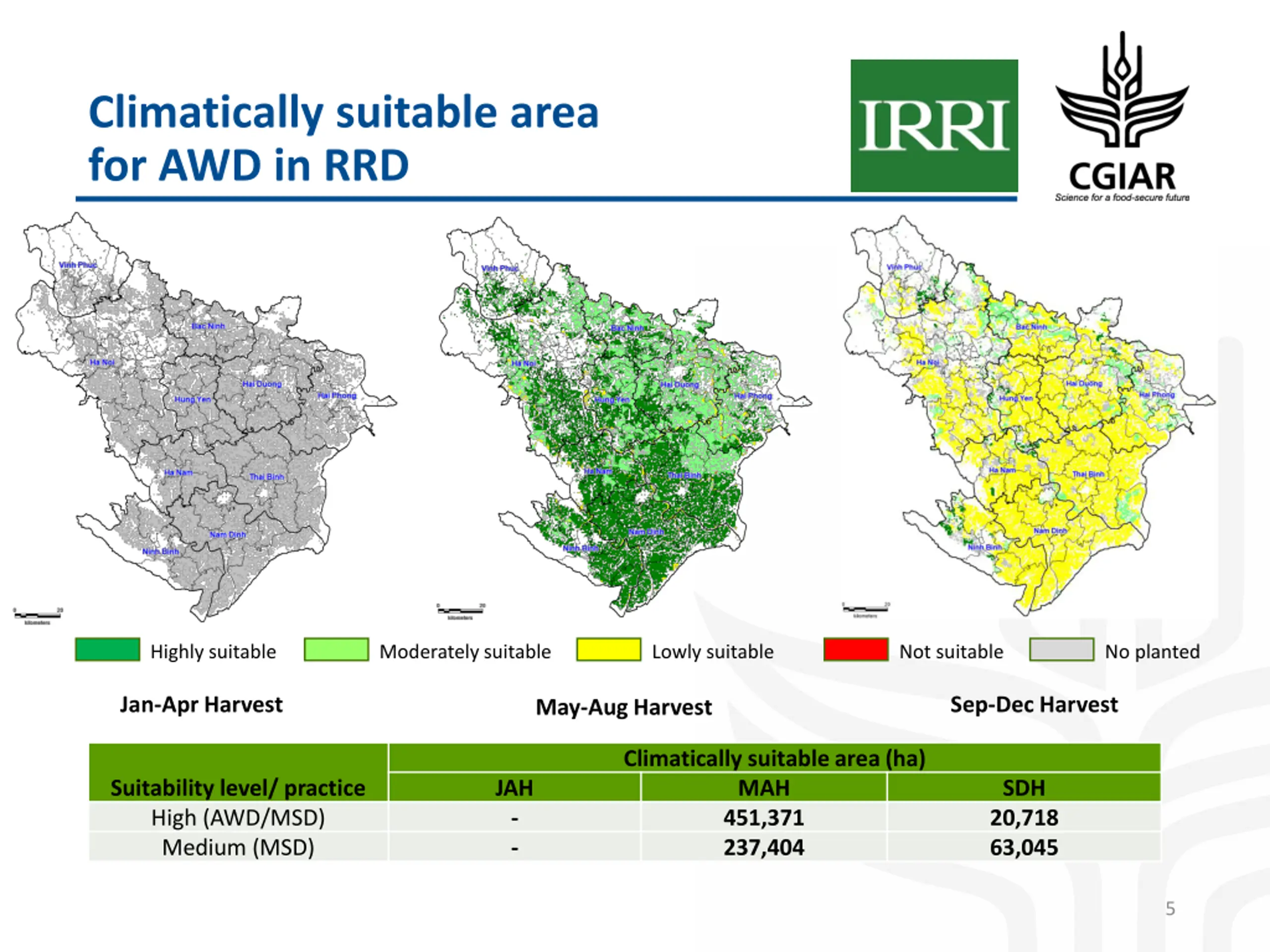
Task: Click the 'Ha Nam' label on Jan-Apr map
Action: [x=178, y=472]
